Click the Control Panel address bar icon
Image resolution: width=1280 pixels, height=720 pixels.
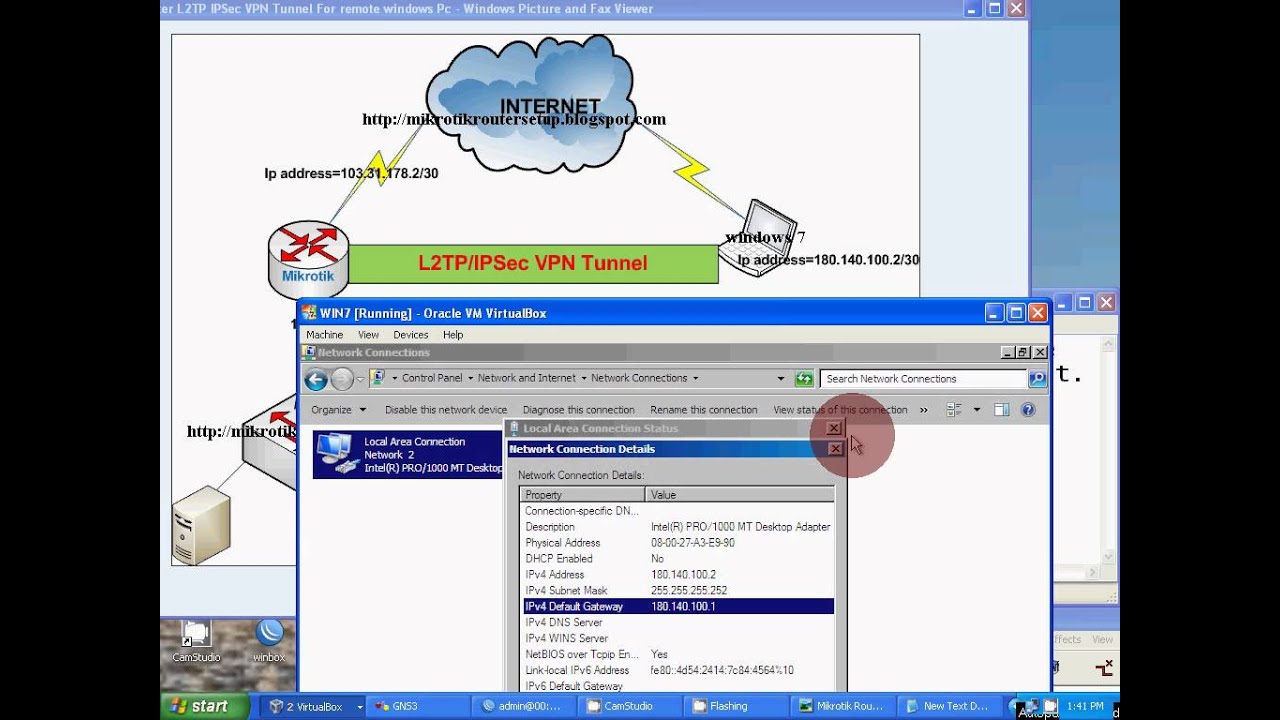(377, 378)
